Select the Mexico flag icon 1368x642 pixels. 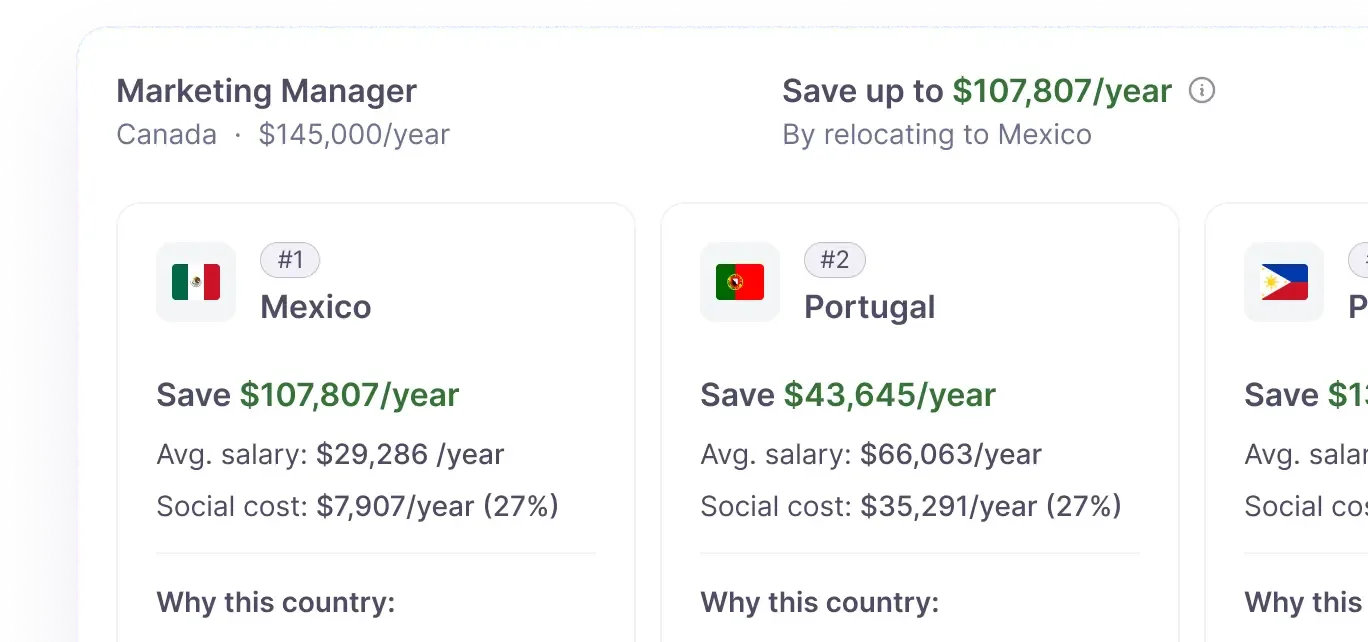coord(196,282)
